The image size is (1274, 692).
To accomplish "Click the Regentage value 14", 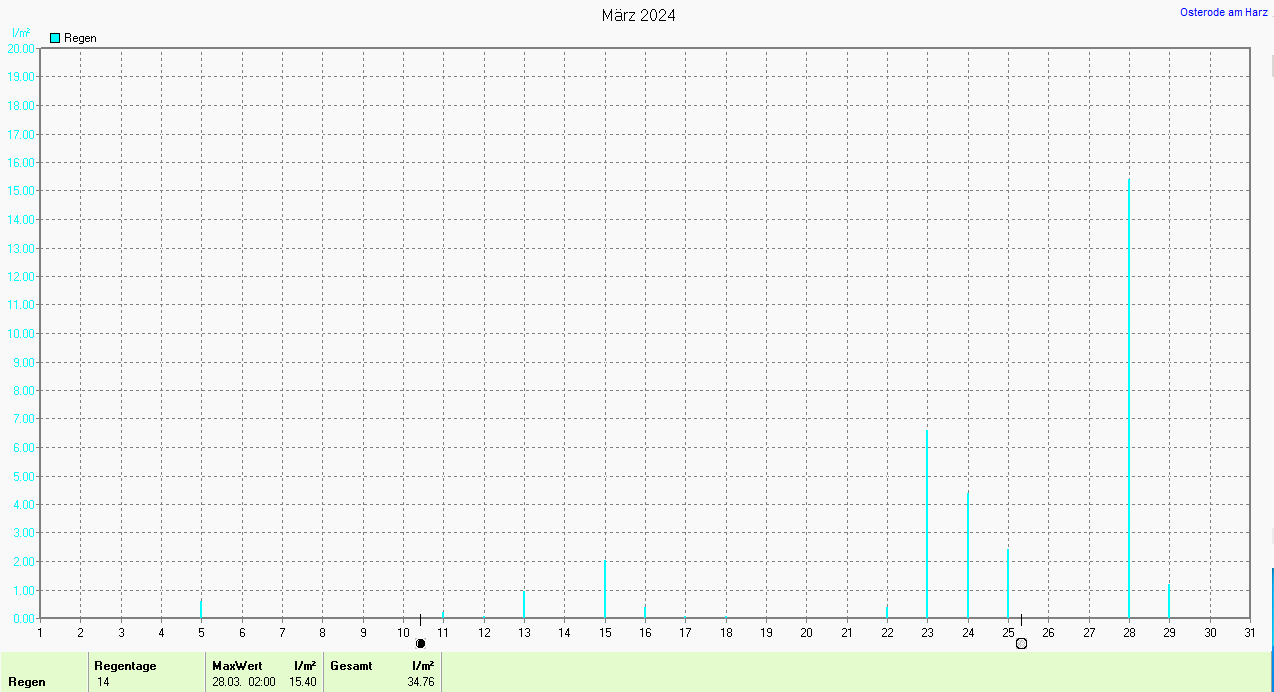I will click(104, 682).
